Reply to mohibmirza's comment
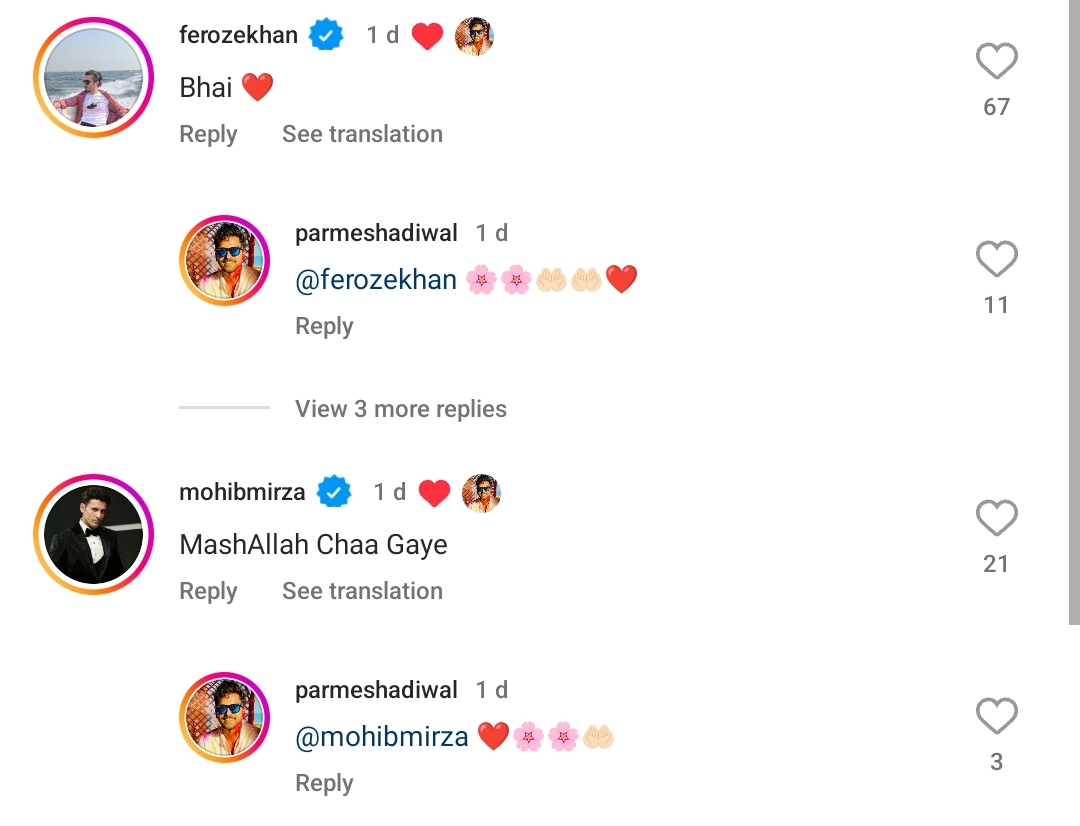The height and width of the screenshot is (826, 1080). pos(207,591)
